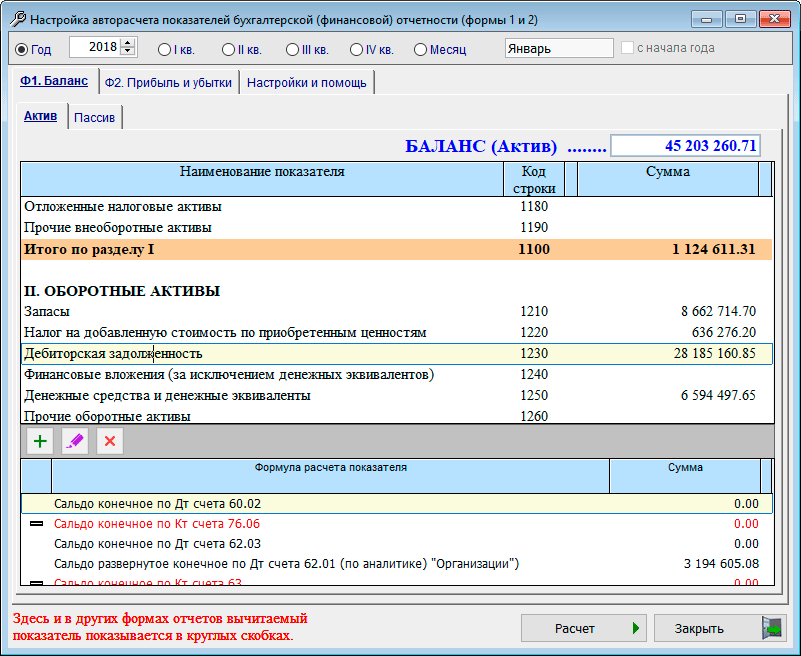Click the Код строки column header
This screenshot has height=656, width=801.
click(534, 179)
